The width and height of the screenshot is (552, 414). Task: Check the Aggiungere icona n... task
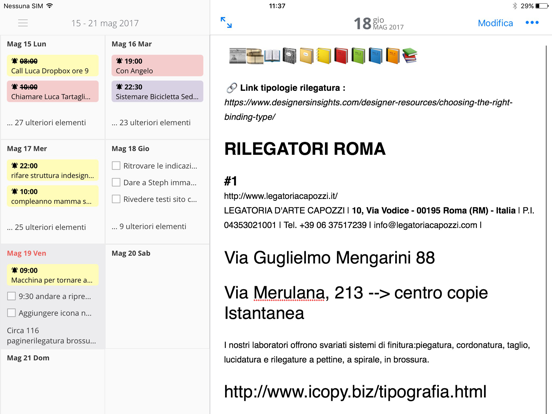11,313
